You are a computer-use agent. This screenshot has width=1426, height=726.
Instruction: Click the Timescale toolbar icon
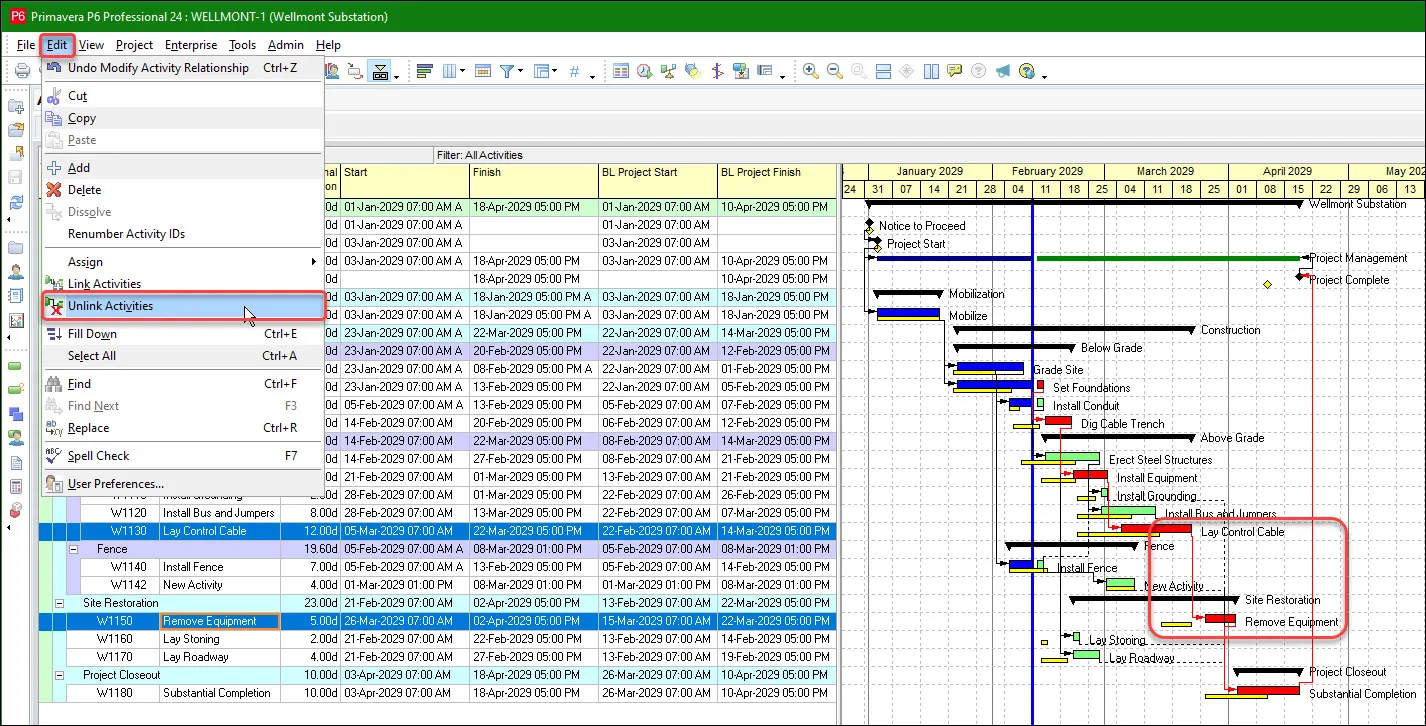point(482,71)
